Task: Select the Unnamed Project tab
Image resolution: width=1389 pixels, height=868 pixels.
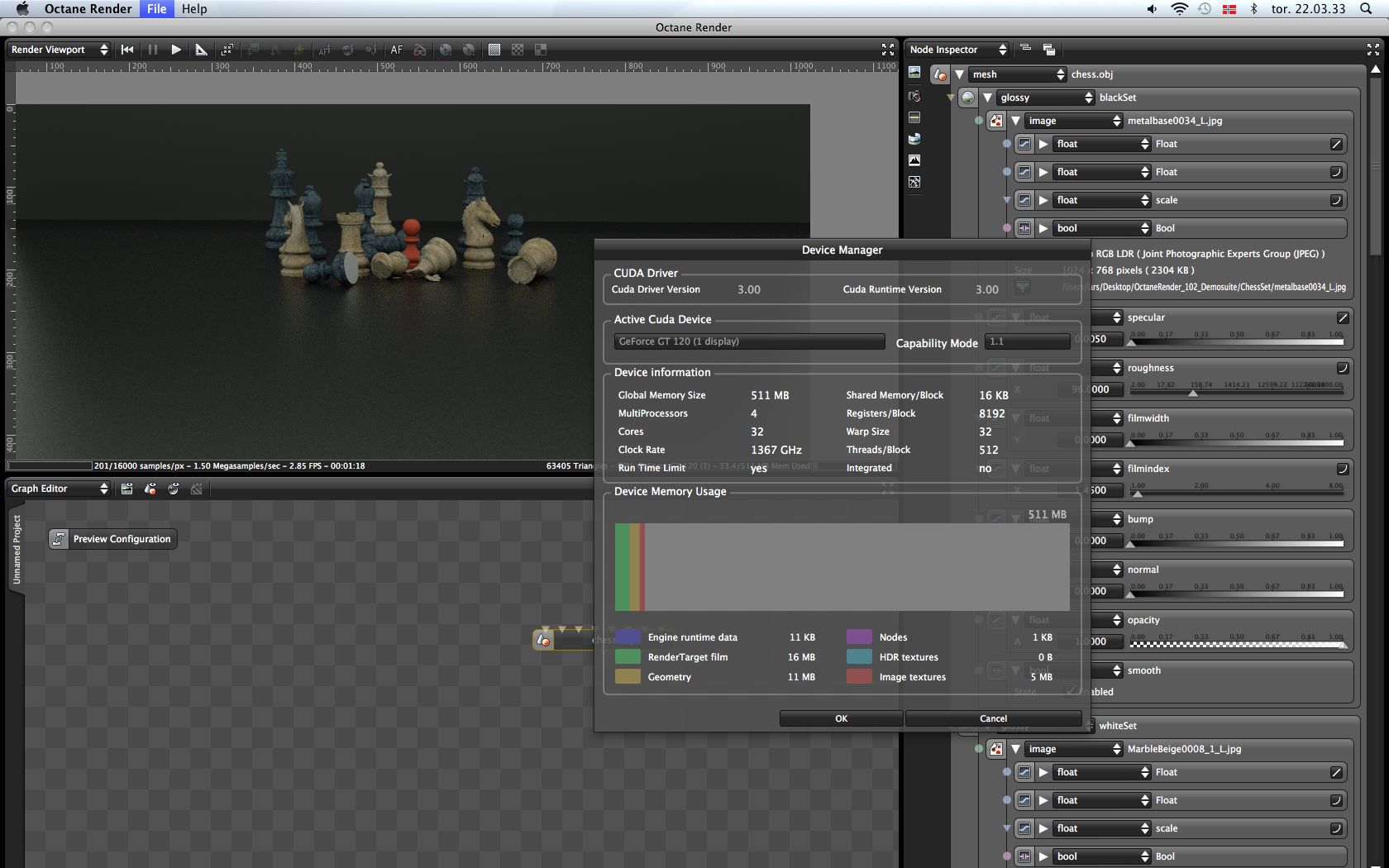Action: coord(17,549)
